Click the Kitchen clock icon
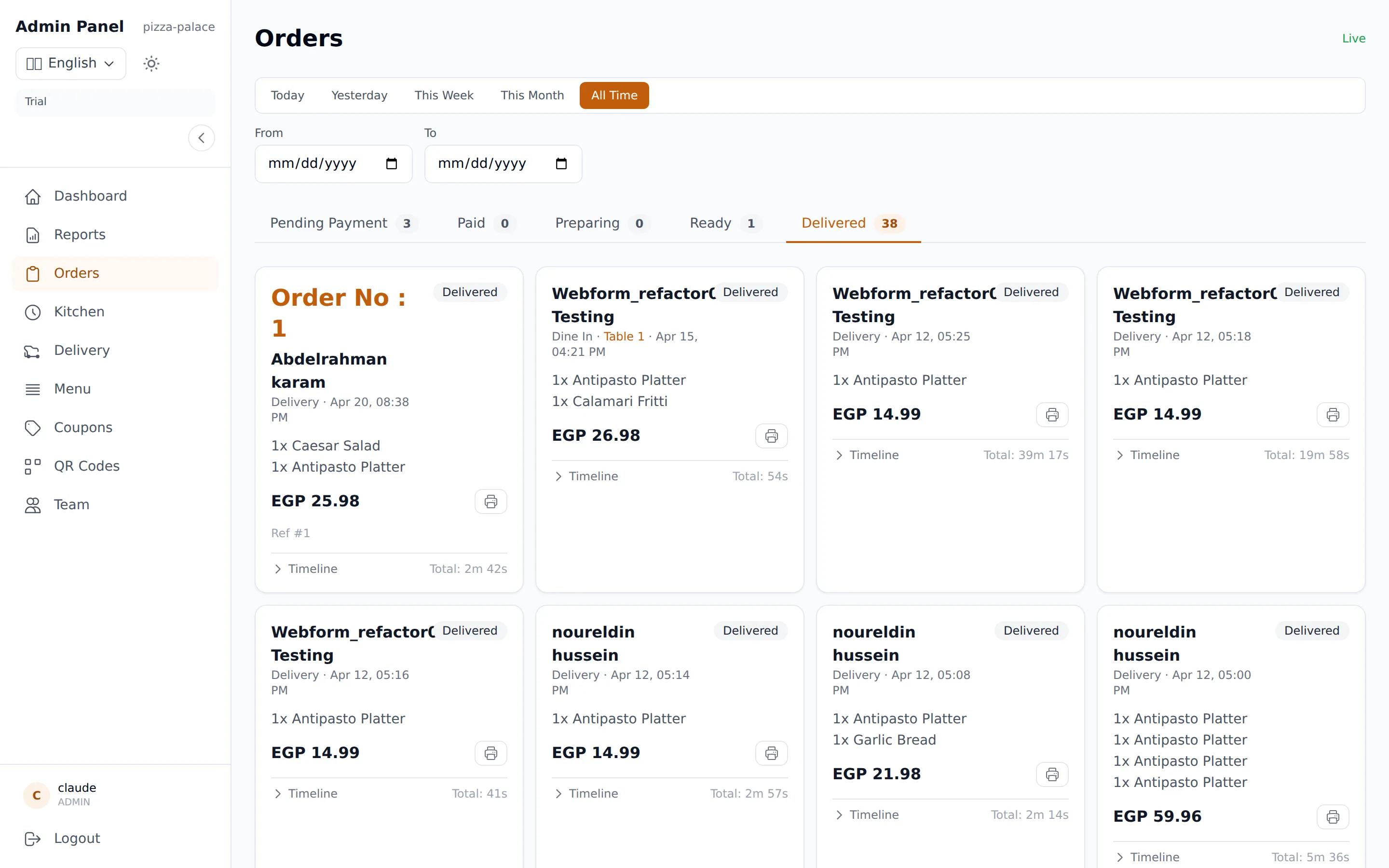The height and width of the screenshot is (868, 1389). [33, 312]
